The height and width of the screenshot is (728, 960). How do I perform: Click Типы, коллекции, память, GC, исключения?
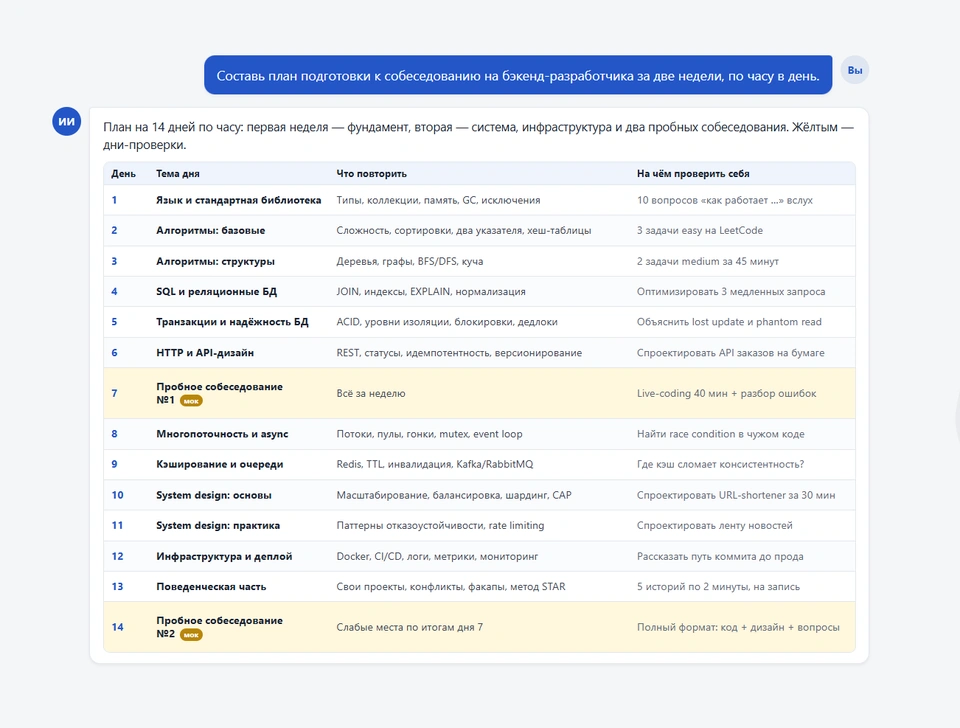tap(438, 200)
